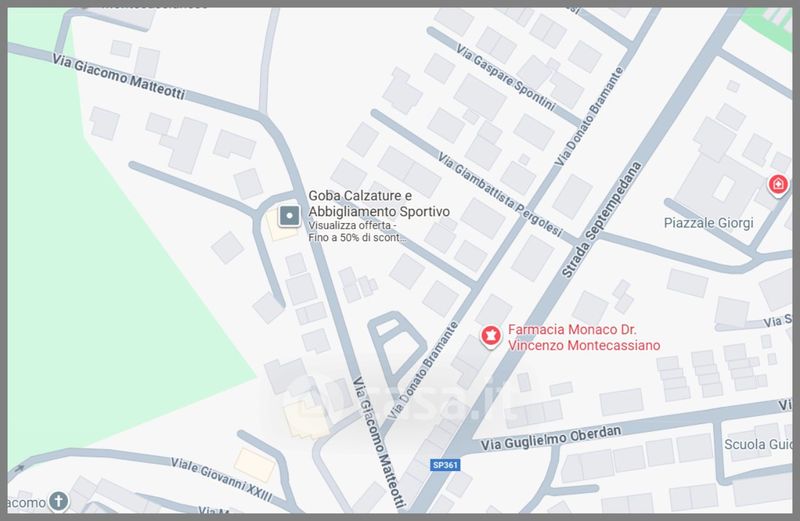The width and height of the screenshot is (800, 521).
Task: Click the lower vertical Via Giacomo Matteotti label
Action: click(380, 443)
